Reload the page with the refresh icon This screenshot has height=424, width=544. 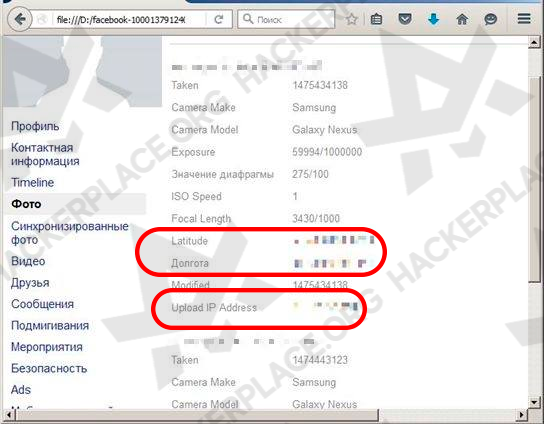pos(219,19)
